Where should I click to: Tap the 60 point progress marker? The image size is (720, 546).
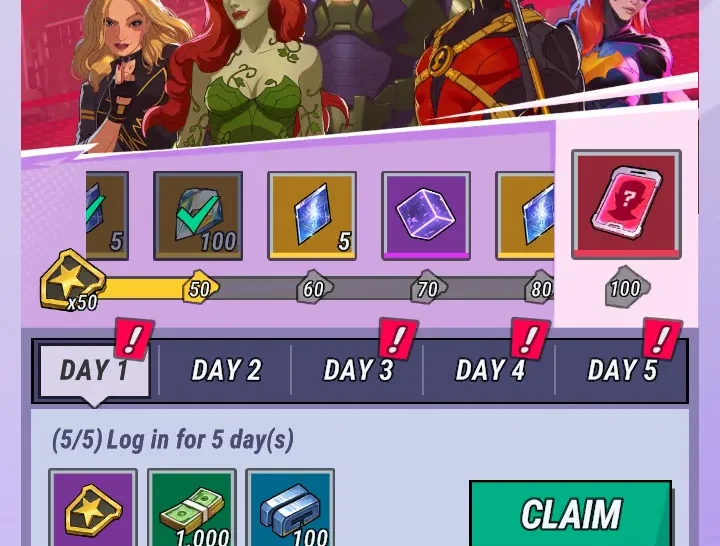314,288
